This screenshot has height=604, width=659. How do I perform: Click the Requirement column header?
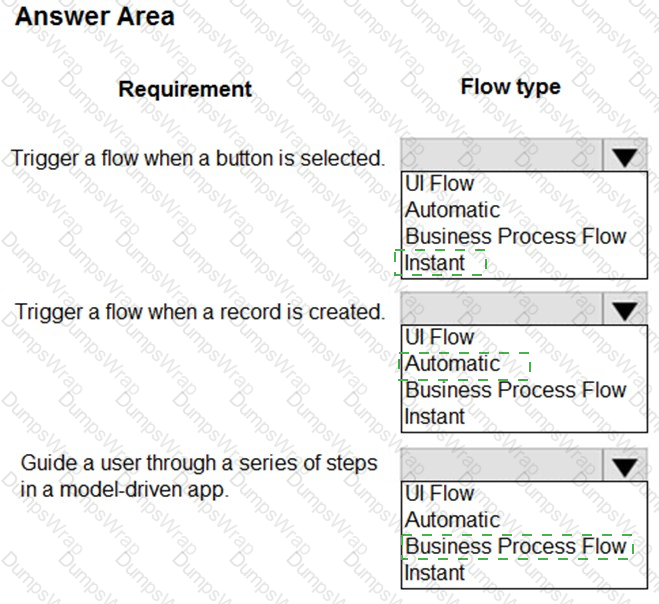[185, 89]
